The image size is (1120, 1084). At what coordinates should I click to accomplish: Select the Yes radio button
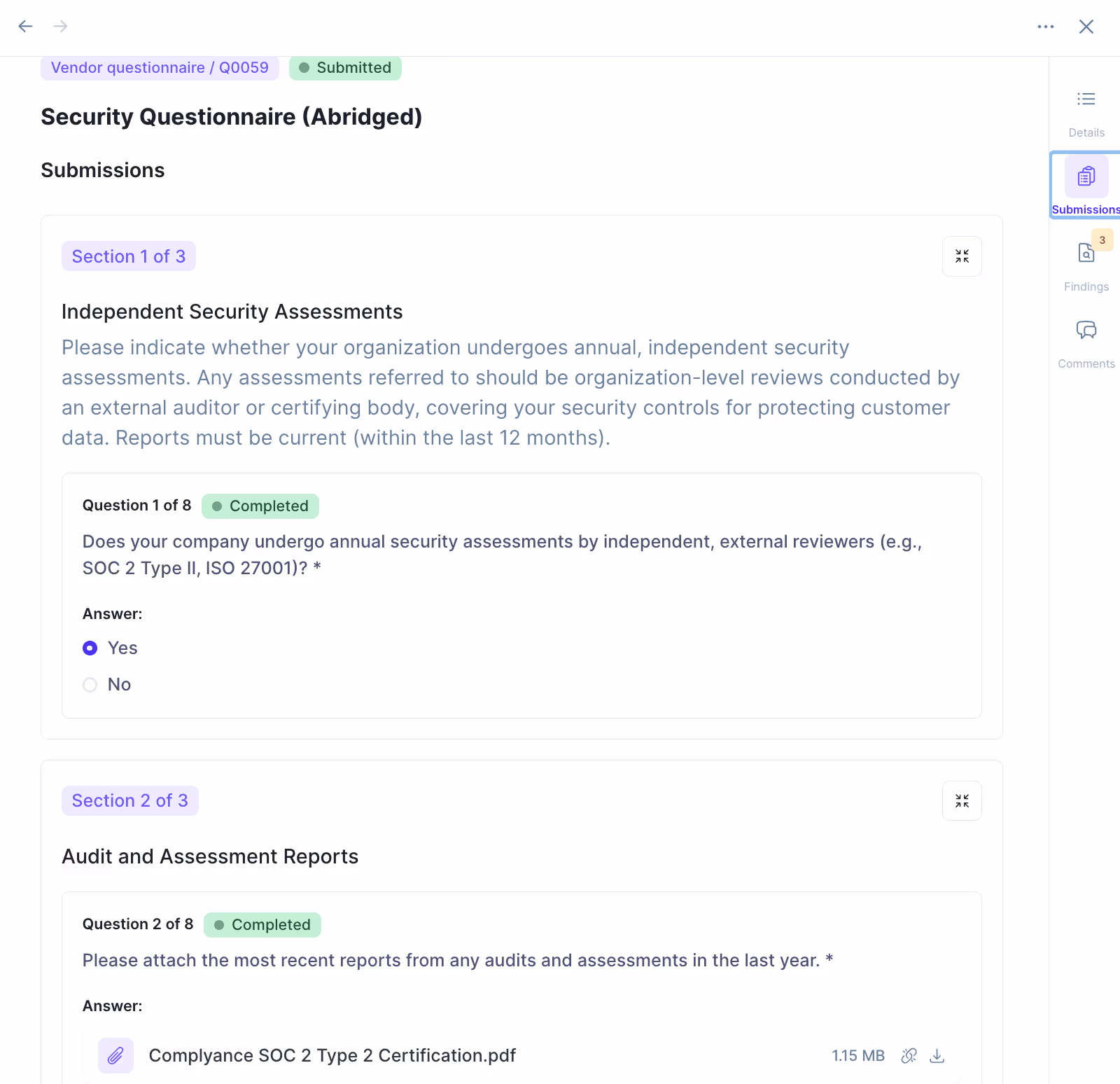tap(90, 648)
